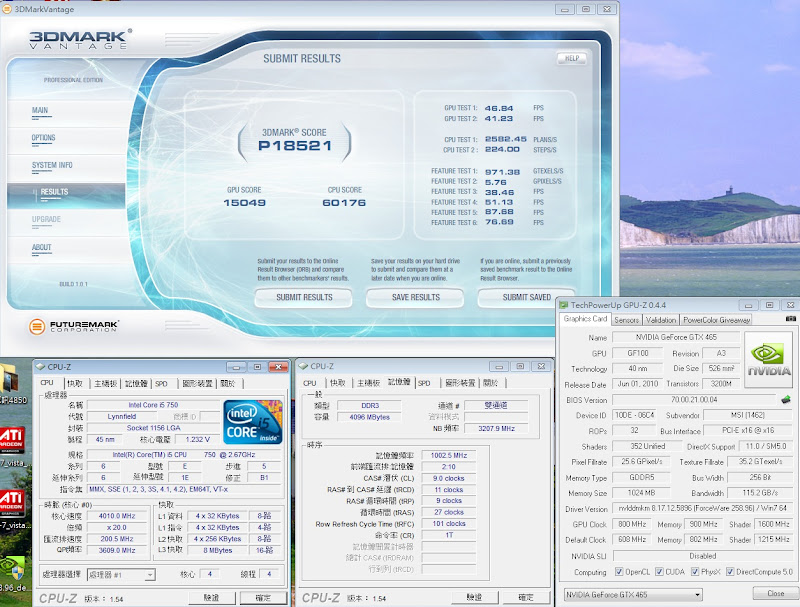Open the OPTIONS section in 3DMark Vantage
800x607 pixels.
[x=43, y=138]
